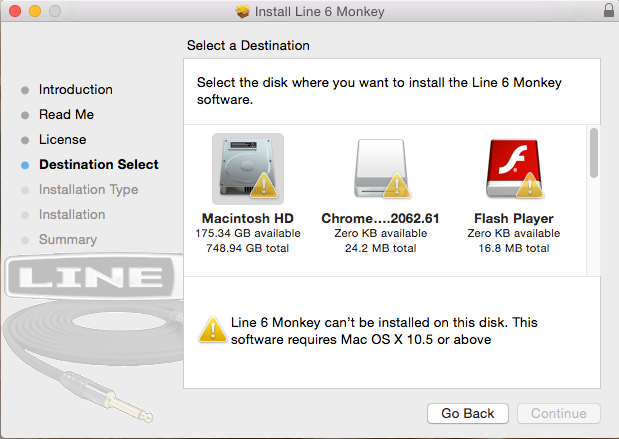The width and height of the screenshot is (619, 439).
Task: Click the Flash Player label
Action: click(514, 218)
